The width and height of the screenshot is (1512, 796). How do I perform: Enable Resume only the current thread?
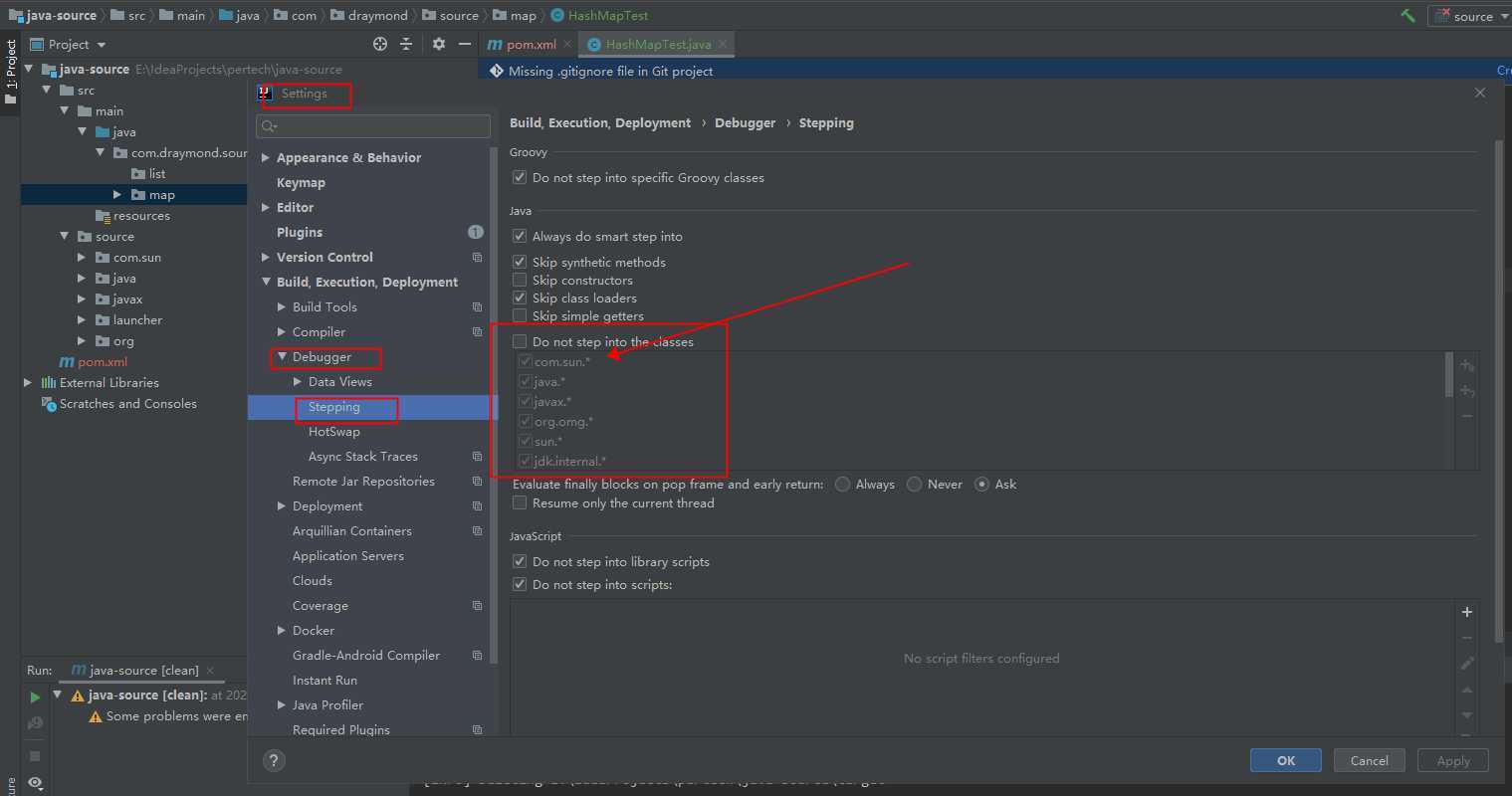(520, 502)
